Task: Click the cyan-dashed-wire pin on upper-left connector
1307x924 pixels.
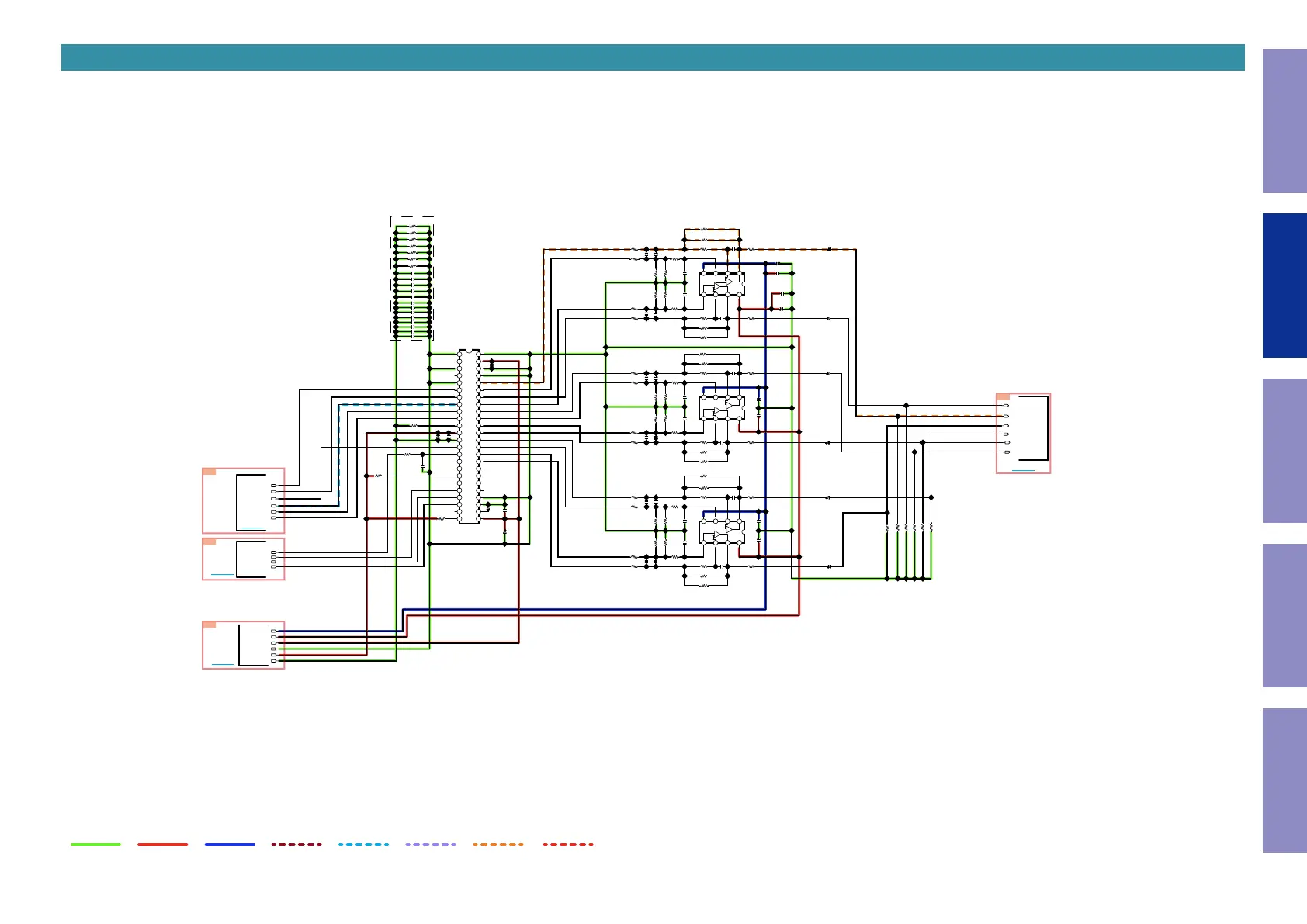Action: click(273, 506)
